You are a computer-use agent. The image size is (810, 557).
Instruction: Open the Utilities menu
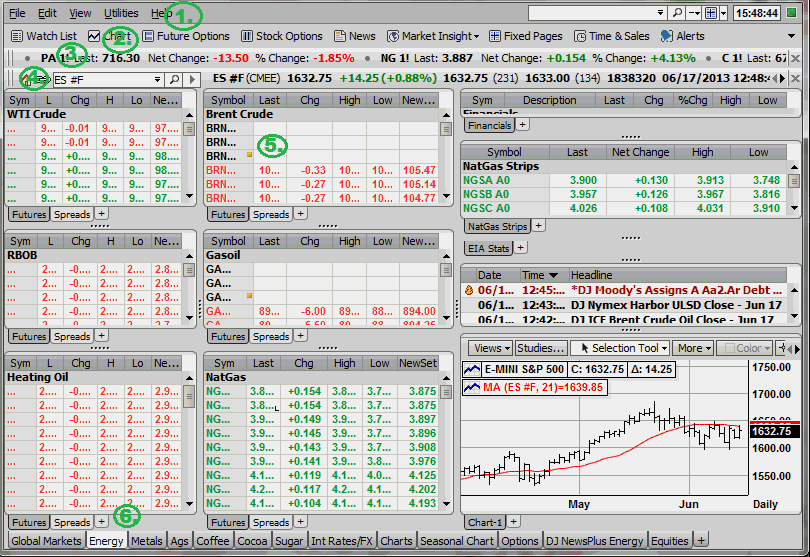click(121, 13)
